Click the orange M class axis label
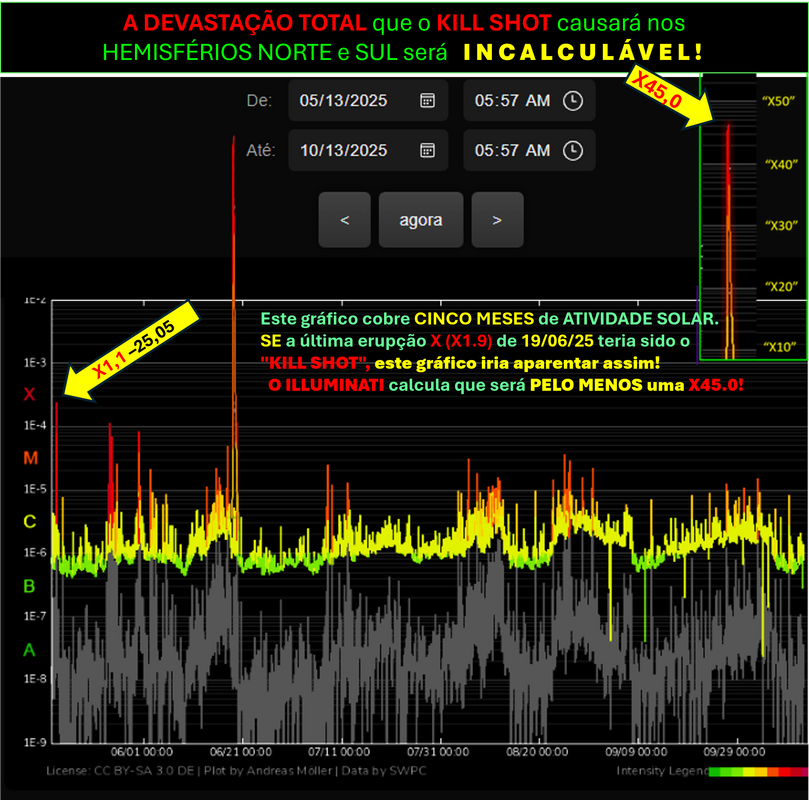 [x=29, y=458]
